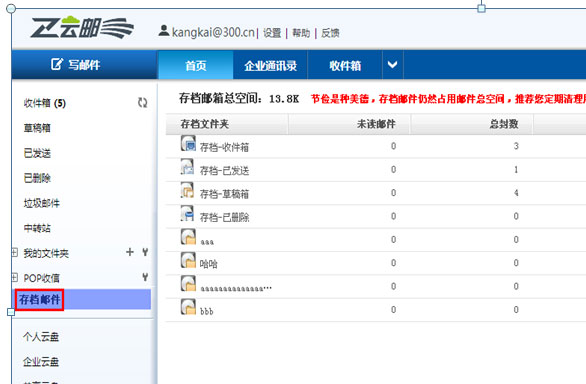Expand the POP收信 tree node
This screenshot has width=586, height=384.
coord(14,277)
